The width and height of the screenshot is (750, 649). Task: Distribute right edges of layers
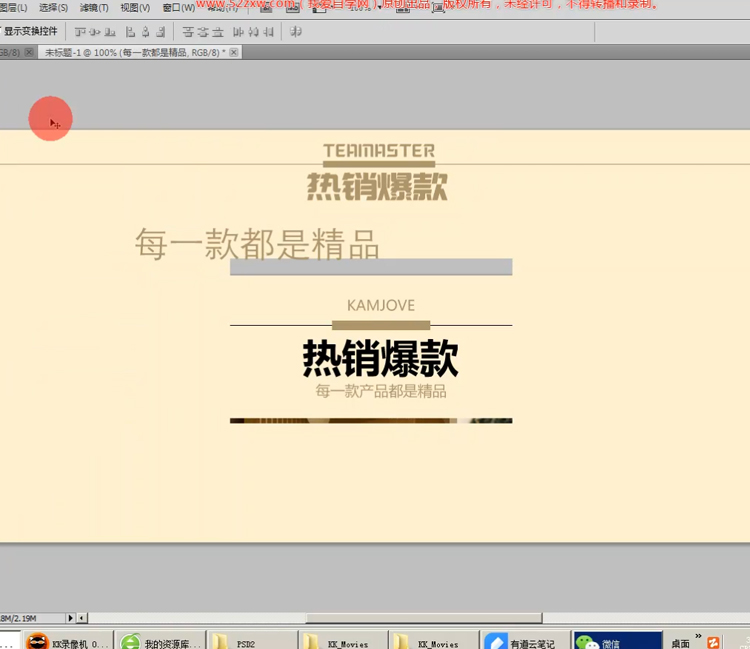[269, 32]
